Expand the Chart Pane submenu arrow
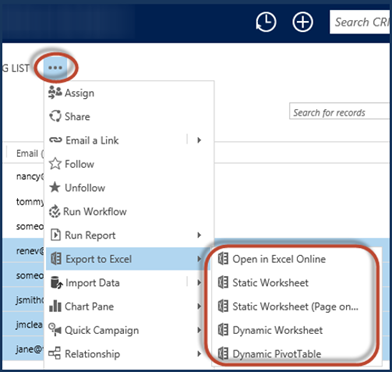 (199, 307)
